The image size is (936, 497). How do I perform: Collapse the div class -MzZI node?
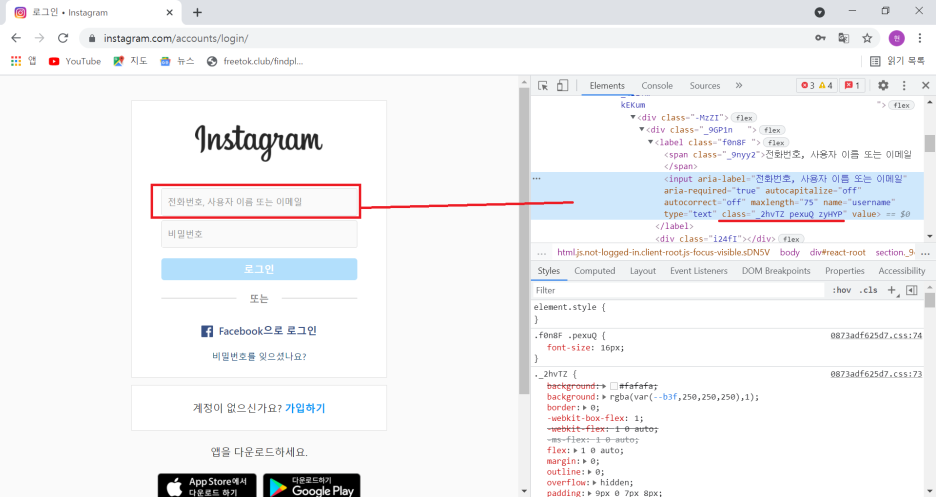click(x=633, y=118)
